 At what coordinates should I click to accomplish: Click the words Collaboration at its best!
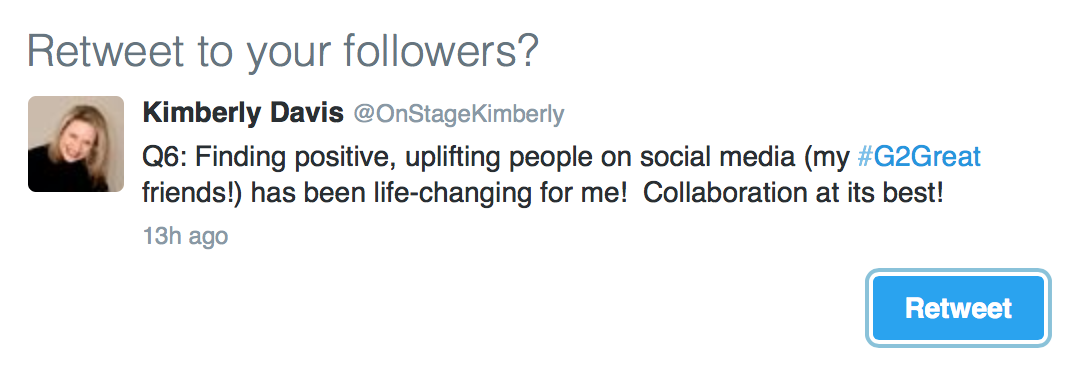(x=793, y=194)
